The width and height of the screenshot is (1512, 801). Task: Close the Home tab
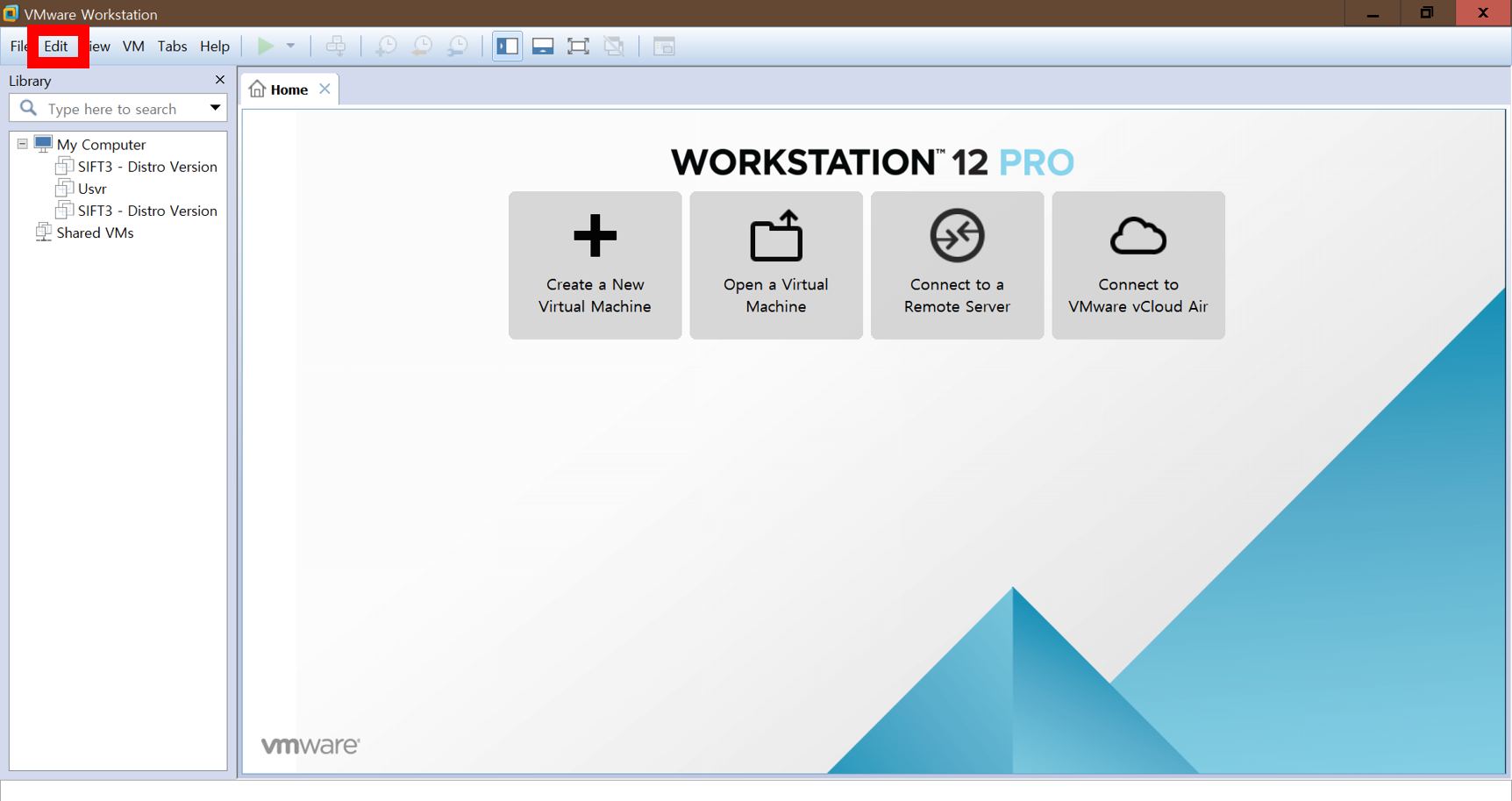pyautogui.click(x=325, y=89)
